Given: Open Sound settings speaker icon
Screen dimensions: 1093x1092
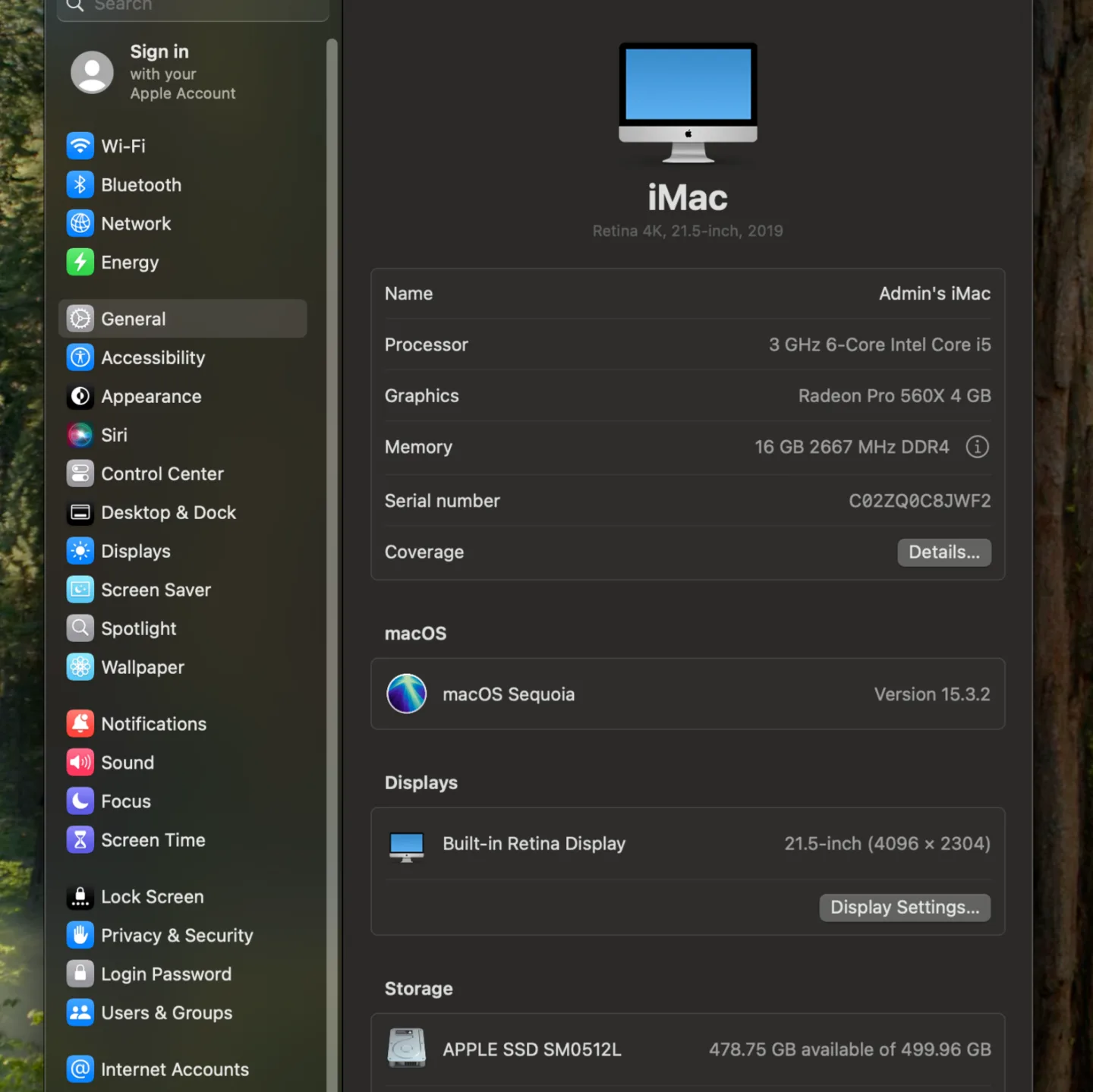Looking at the screenshot, I should [80, 762].
